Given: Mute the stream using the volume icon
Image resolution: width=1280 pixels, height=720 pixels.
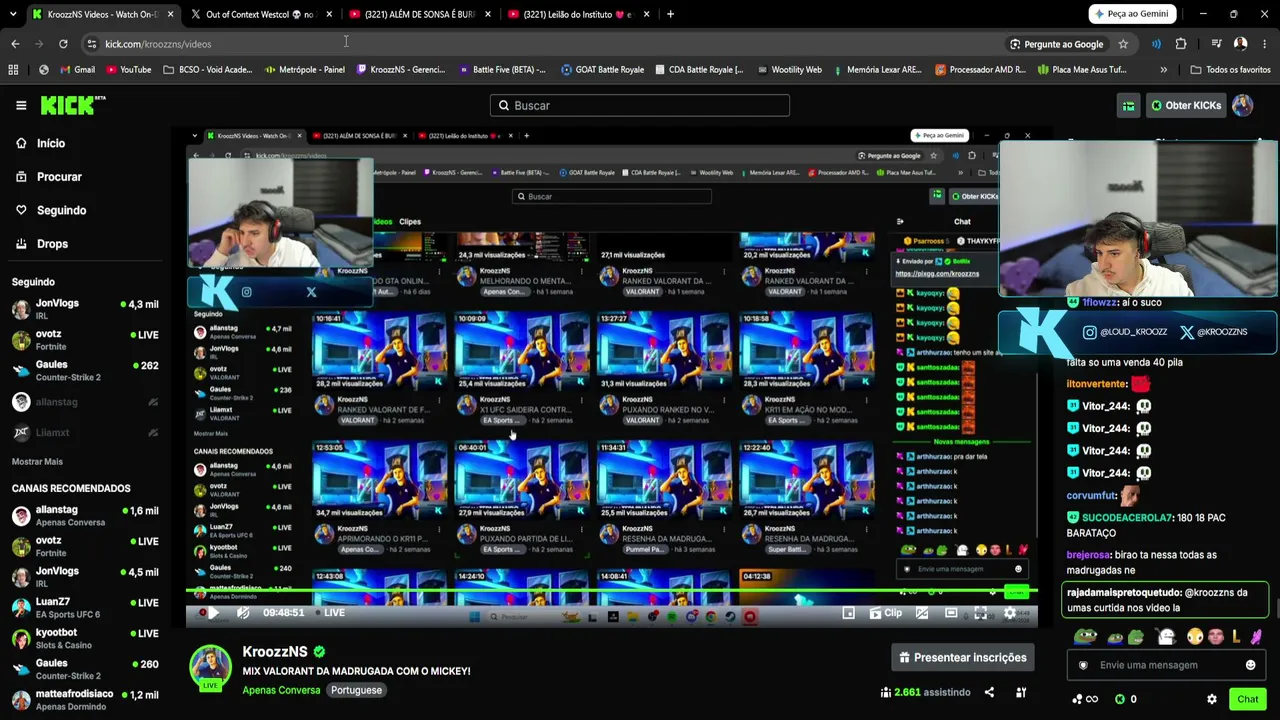Looking at the screenshot, I should [x=243, y=613].
